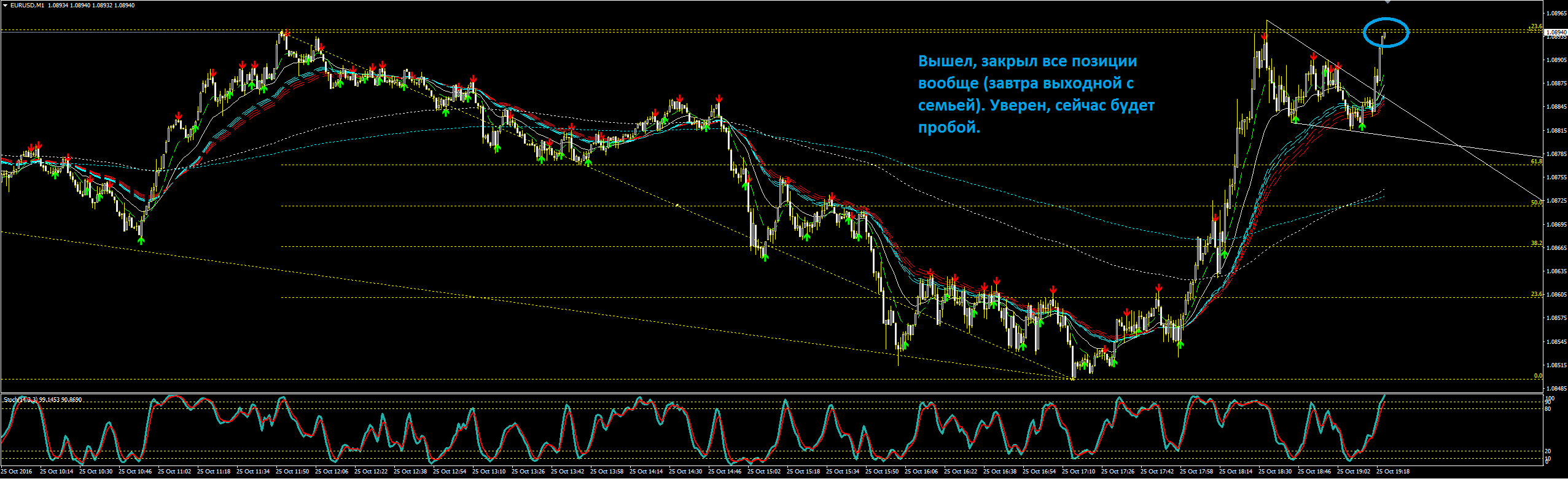1568x479 pixels.
Task: Click the 25 Oct 12:54 time label
Action: (x=450, y=472)
